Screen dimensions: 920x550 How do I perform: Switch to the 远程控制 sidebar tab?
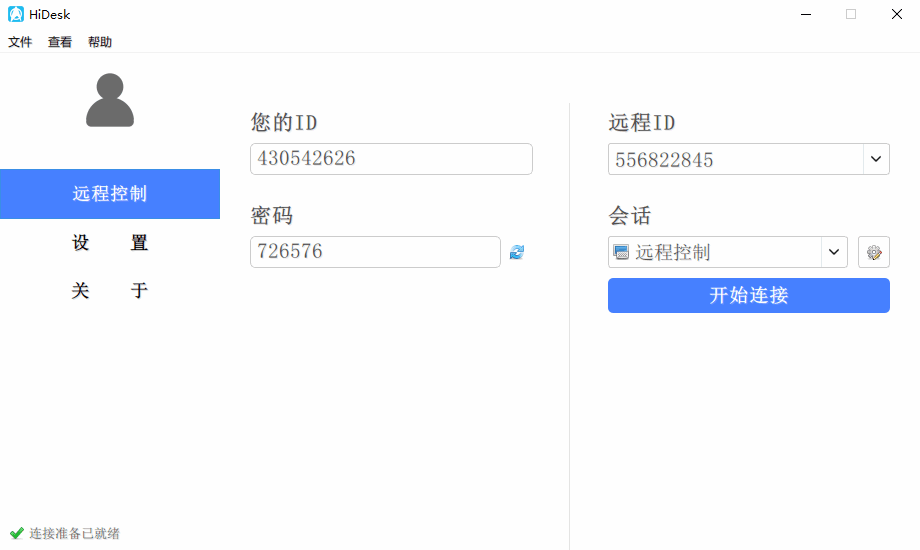tap(110, 194)
